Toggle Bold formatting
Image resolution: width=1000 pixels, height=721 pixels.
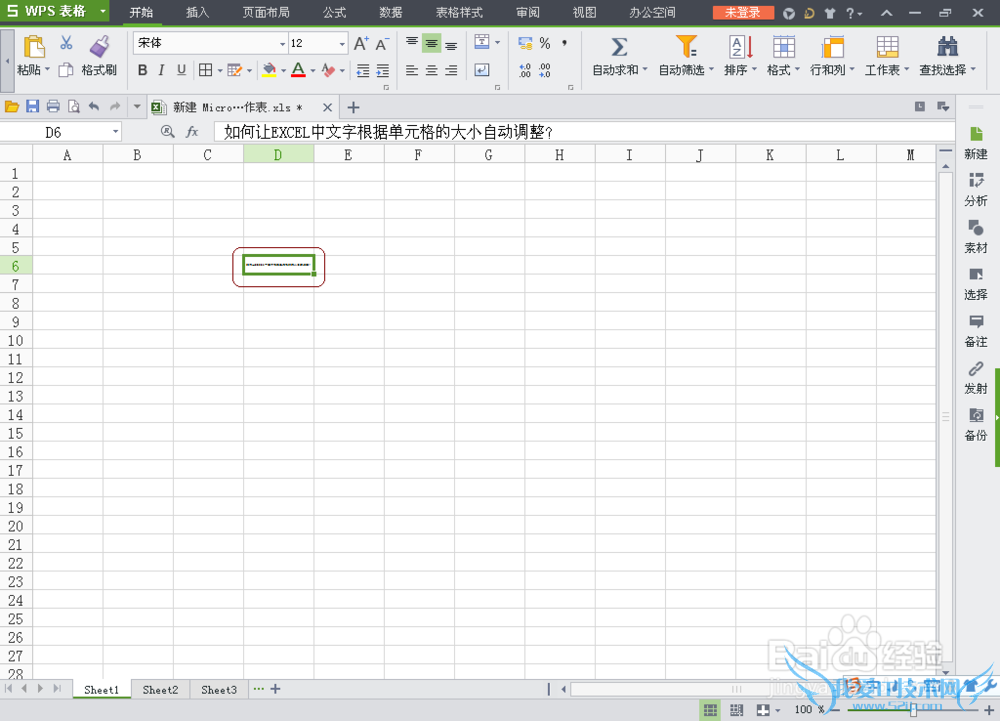pos(142,70)
